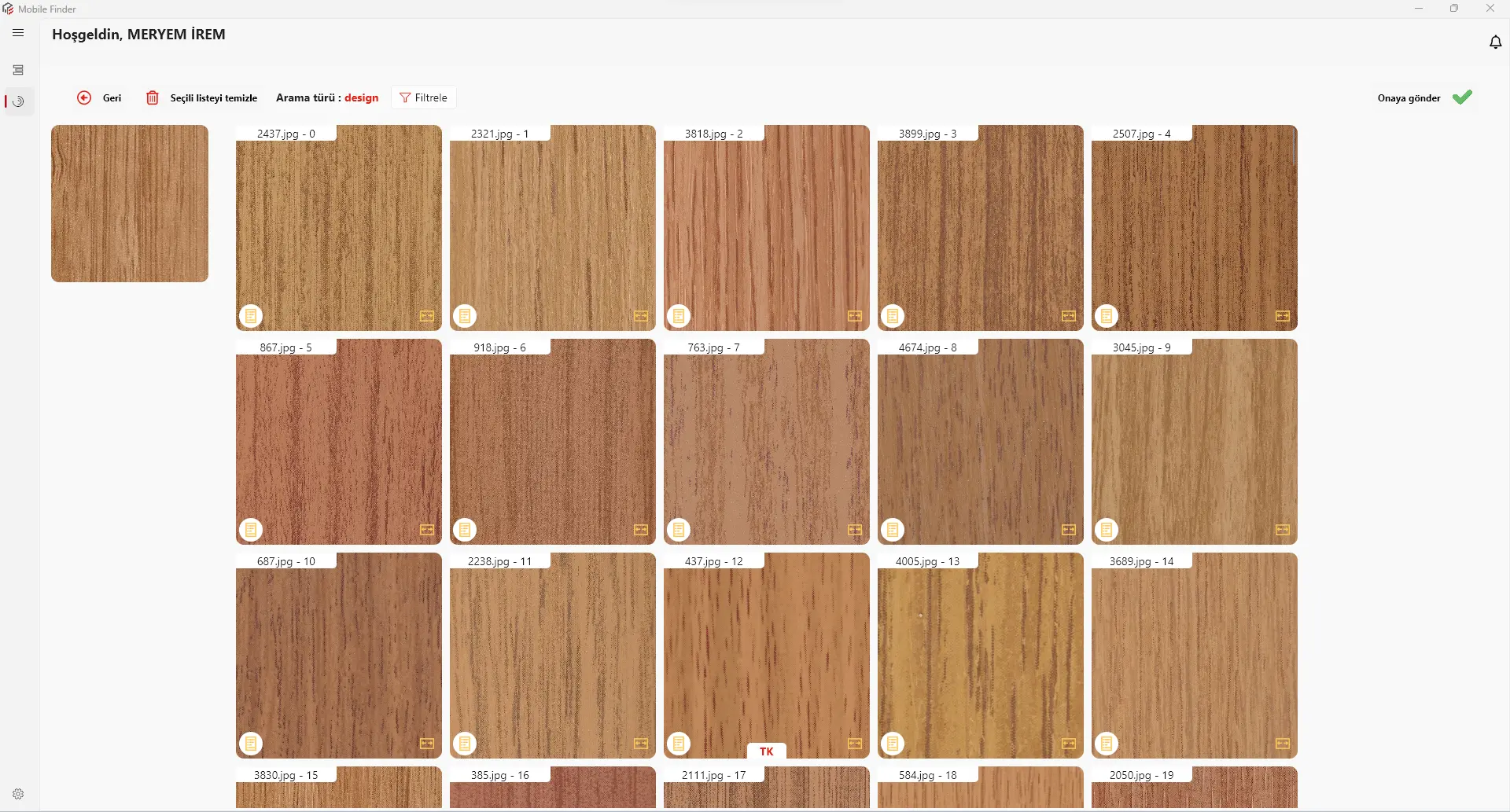The width and height of the screenshot is (1510, 812).
Task: Select the 3045.jpg - 9 wood texture
Action: coord(1195,442)
